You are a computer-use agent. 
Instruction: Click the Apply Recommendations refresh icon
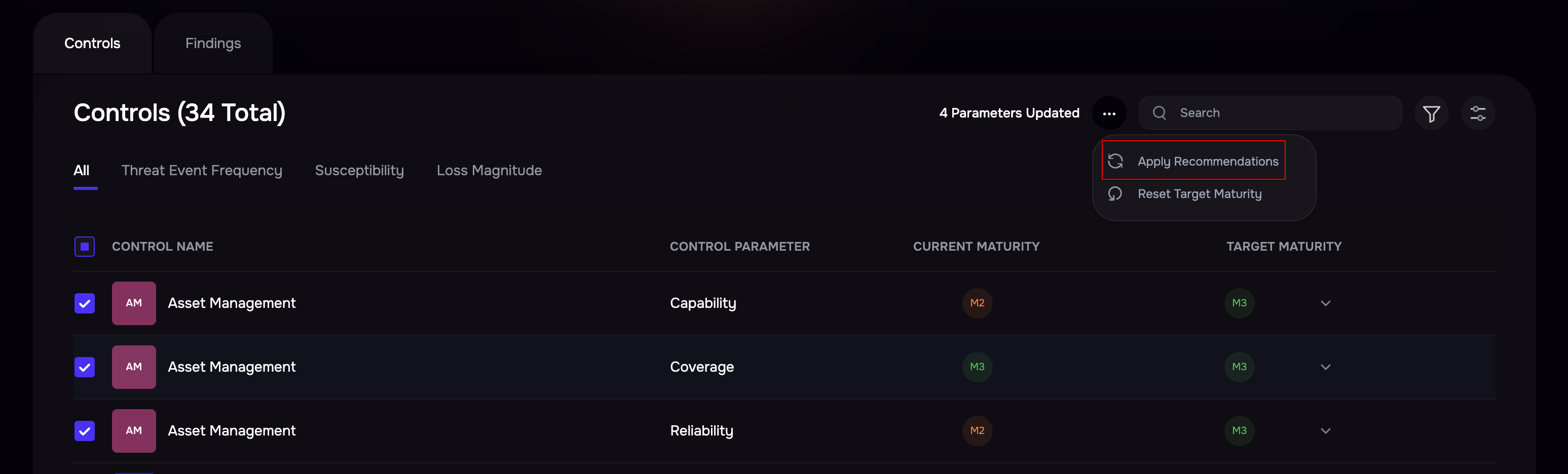click(1115, 161)
